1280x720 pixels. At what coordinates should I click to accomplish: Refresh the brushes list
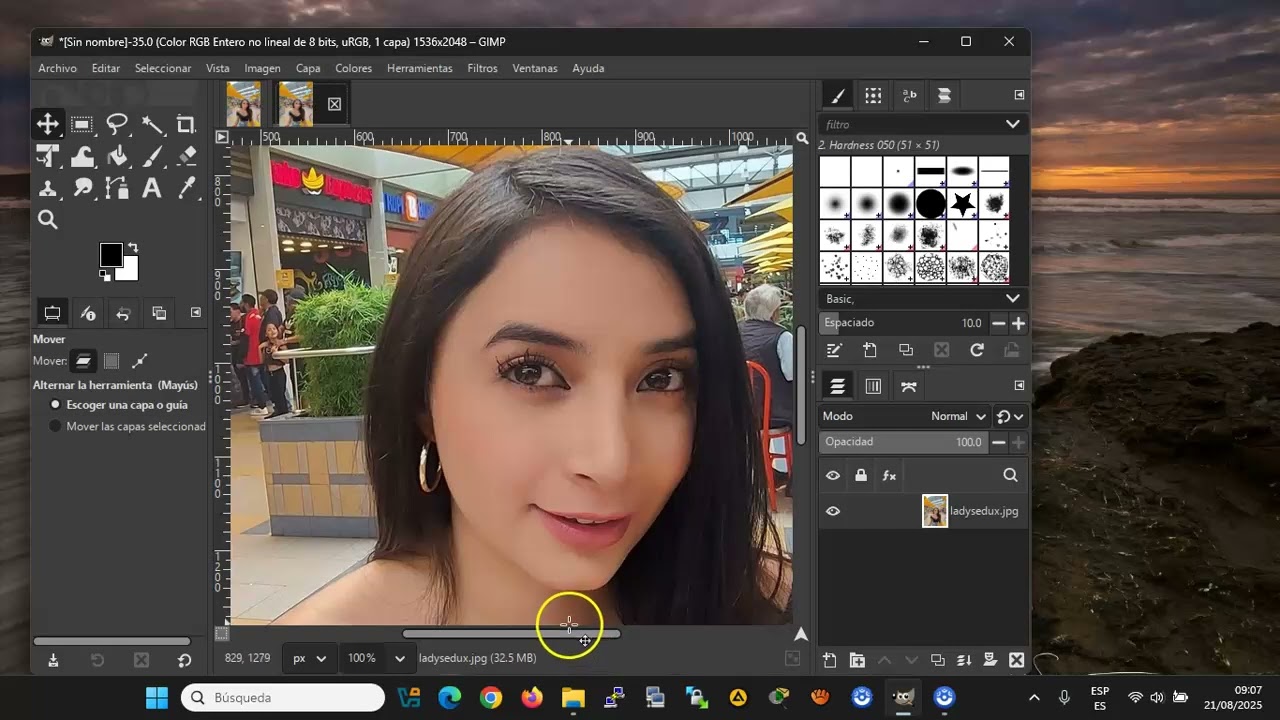(977, 350)
